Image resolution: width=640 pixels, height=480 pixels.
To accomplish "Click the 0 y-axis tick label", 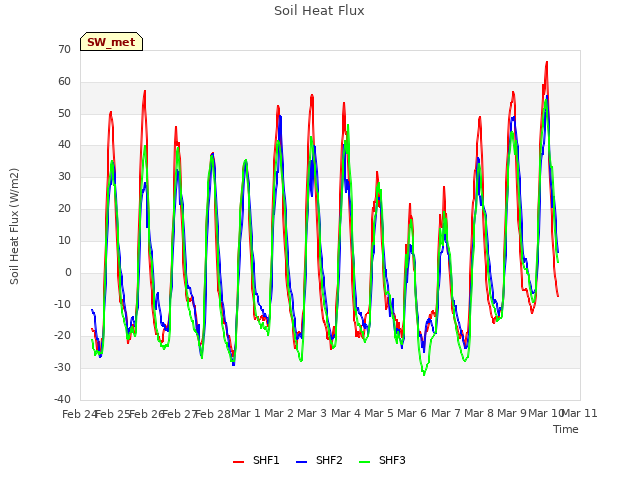I will coord(68,272).
